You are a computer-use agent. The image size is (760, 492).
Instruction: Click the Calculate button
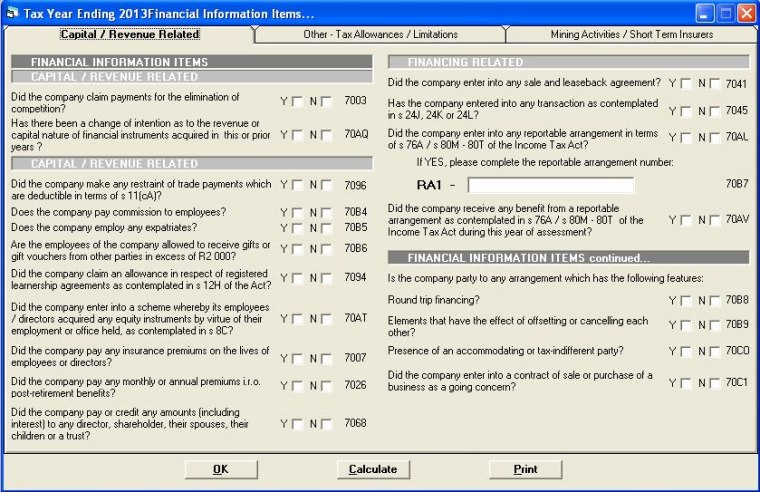point(373,469)
